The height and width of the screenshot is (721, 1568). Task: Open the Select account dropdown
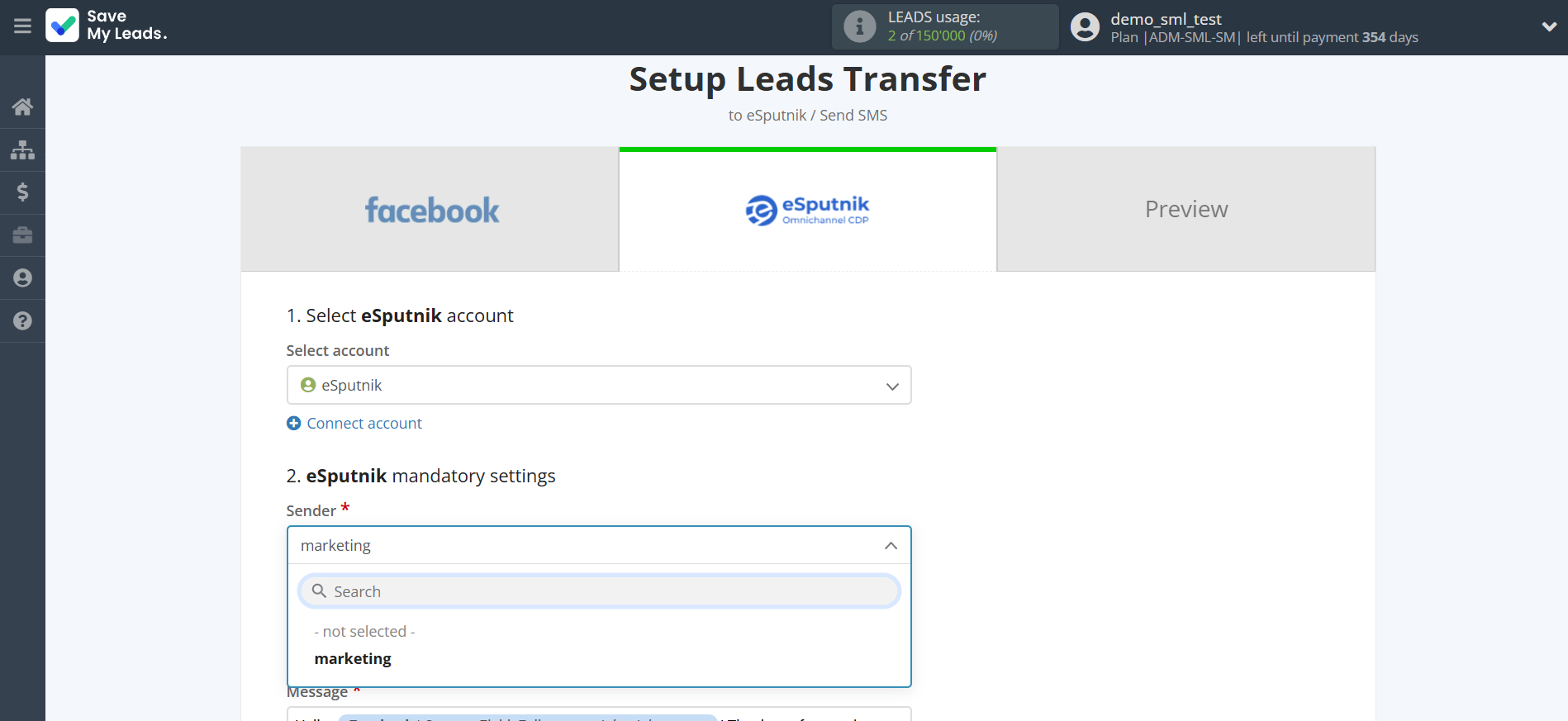coord(598,386)
